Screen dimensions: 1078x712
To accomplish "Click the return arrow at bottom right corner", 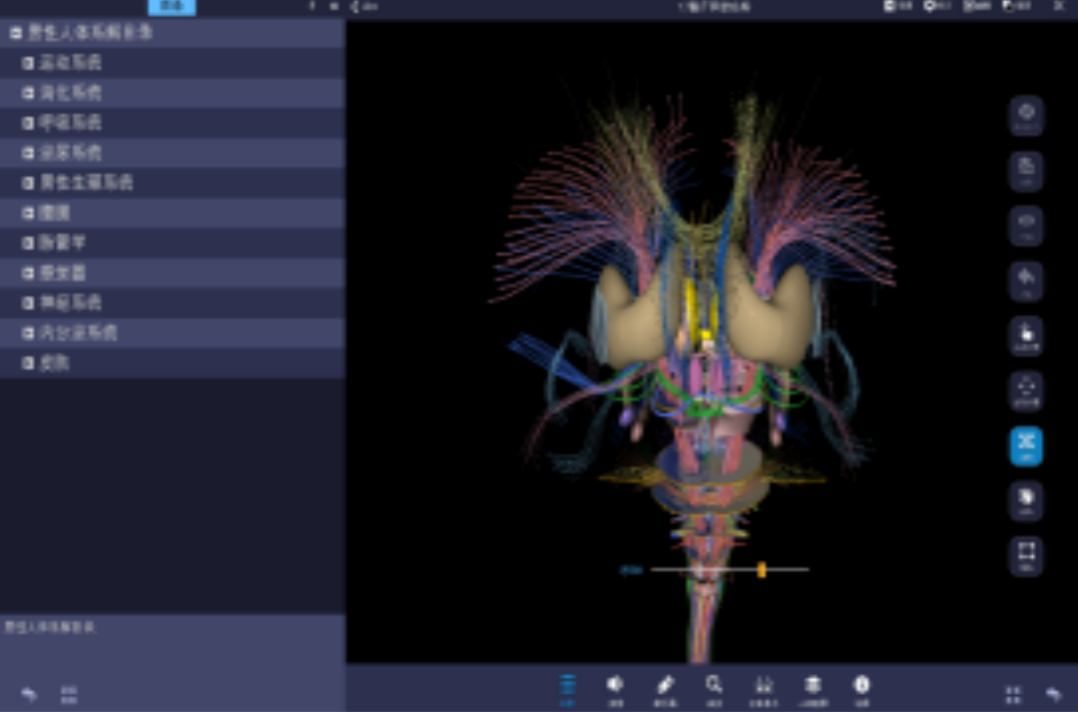I will (x=1053, y=694).
